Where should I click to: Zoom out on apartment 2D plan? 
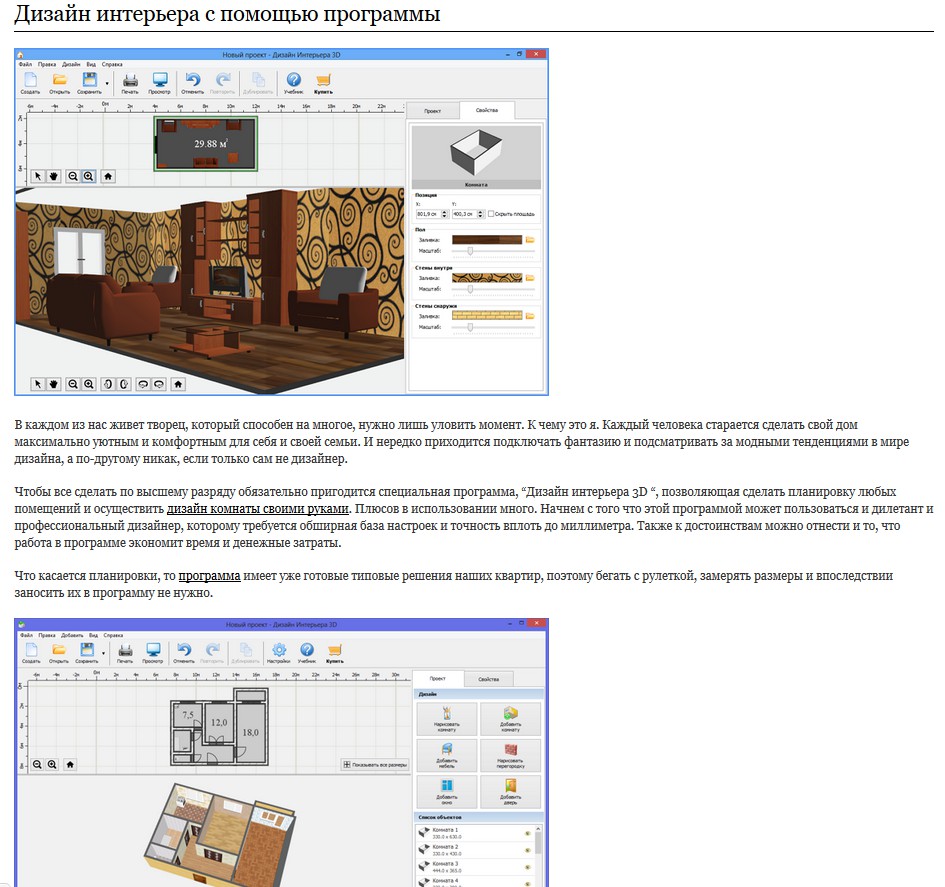[37, 764]
